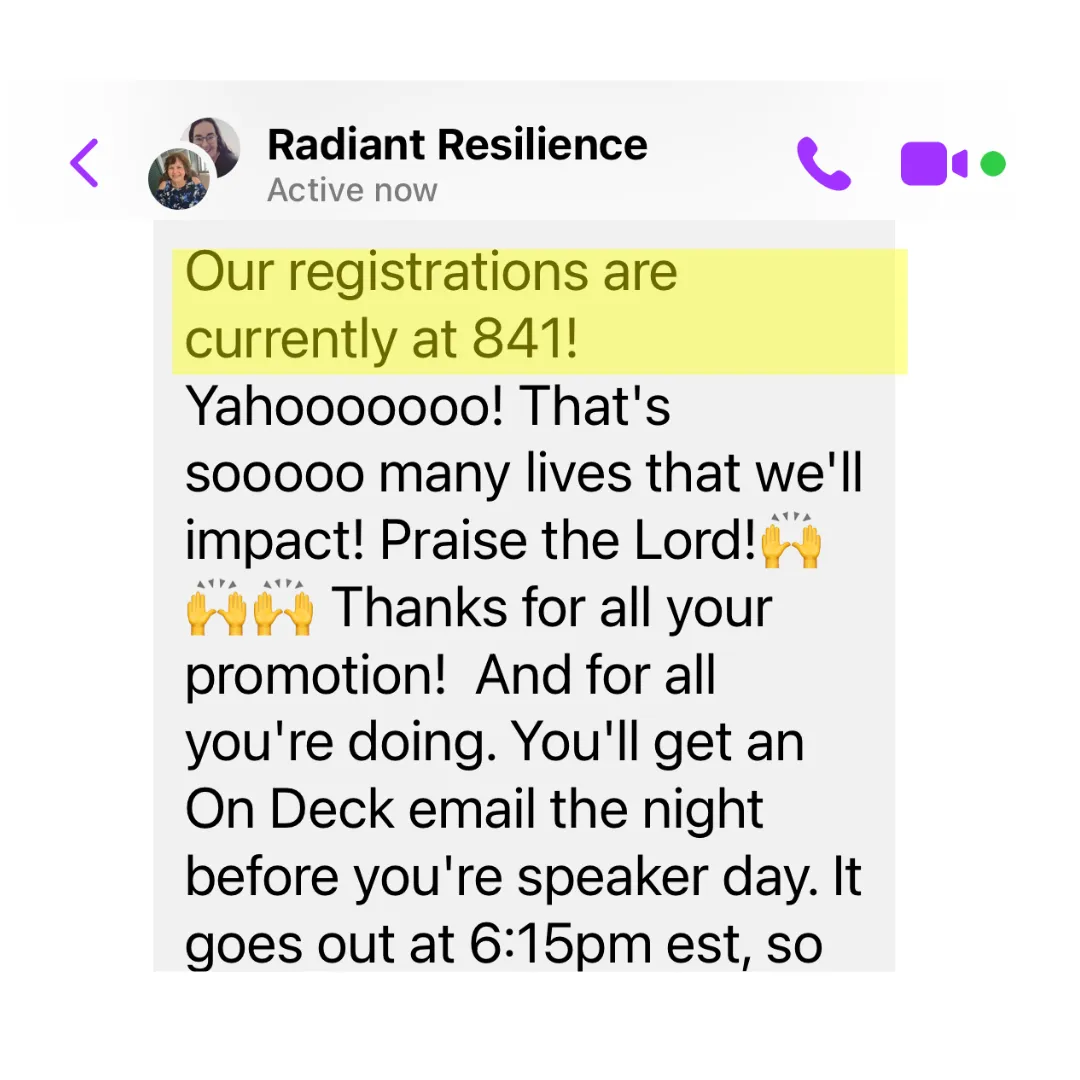
Task: Go back using the purple chevron arrow
Action: [85, 163]
